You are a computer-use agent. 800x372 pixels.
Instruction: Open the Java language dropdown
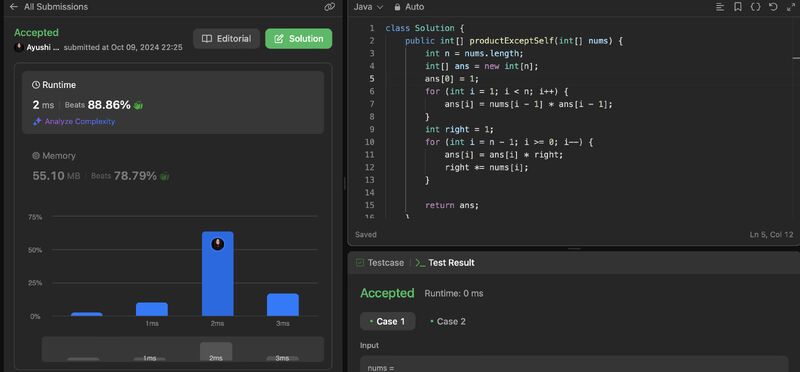coord(368,7)
